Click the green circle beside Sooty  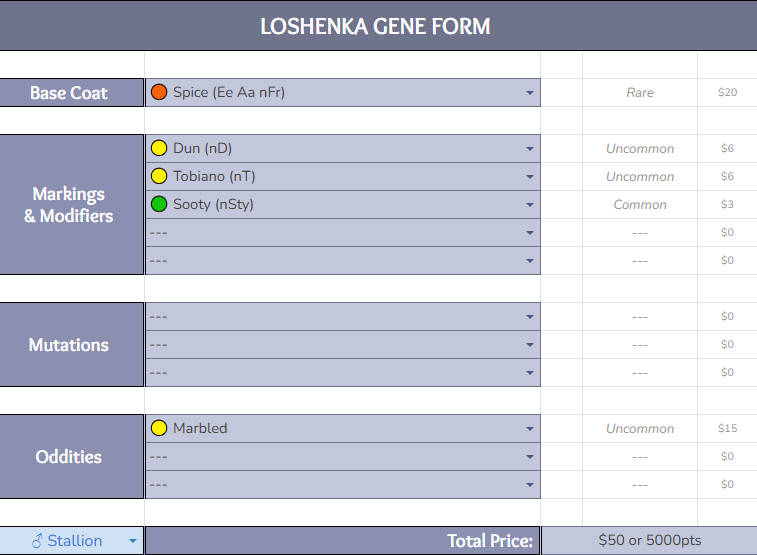point(158,204)
